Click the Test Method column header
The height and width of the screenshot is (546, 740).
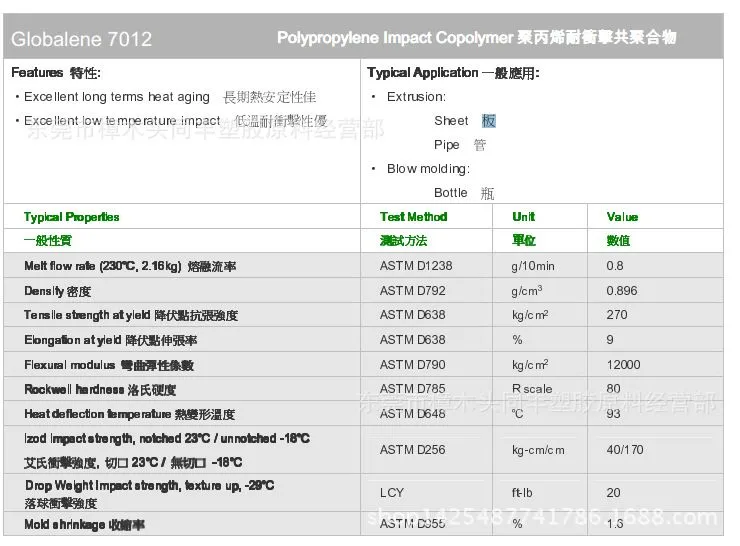(x=413, y=217)
